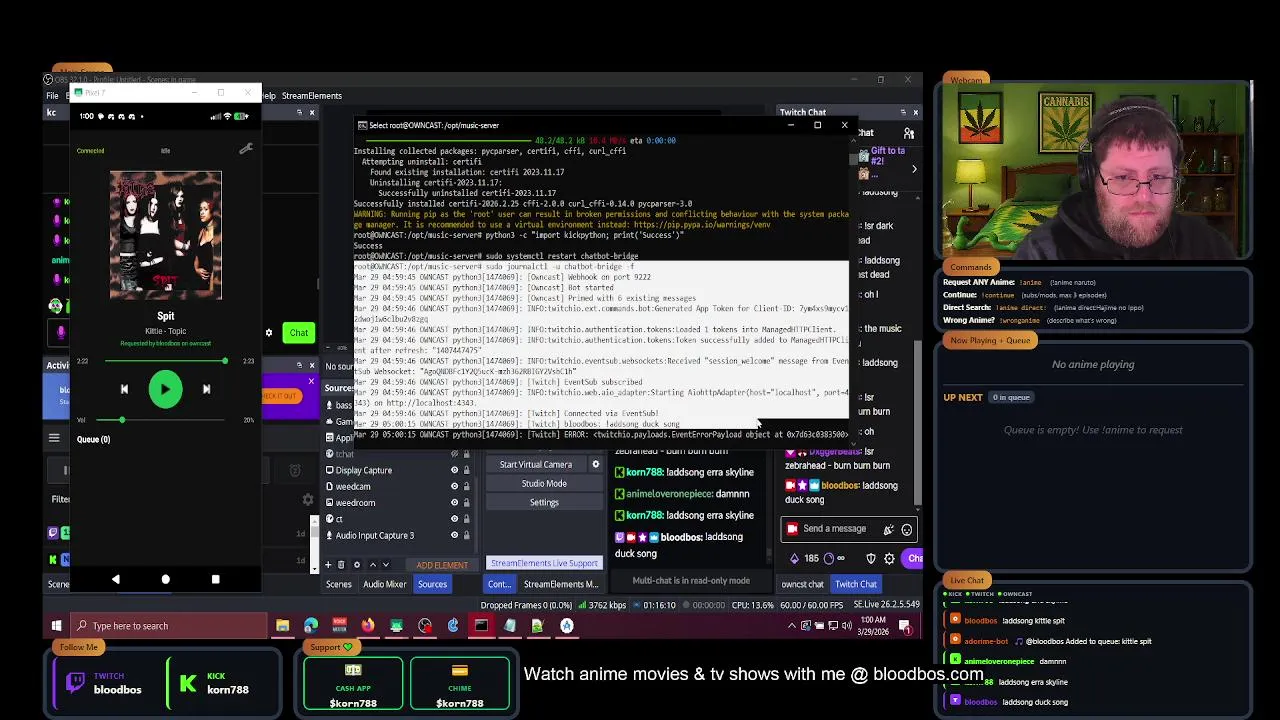The image size is (1280, 720).
Task: Skip to previous track in the phone player
Action: [x=124, y=389]
